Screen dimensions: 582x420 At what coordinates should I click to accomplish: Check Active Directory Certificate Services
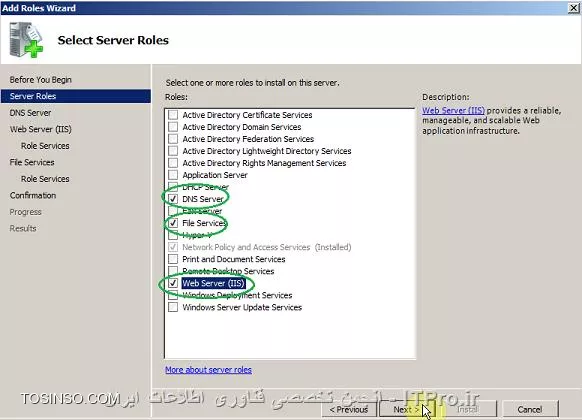(173, 115)
